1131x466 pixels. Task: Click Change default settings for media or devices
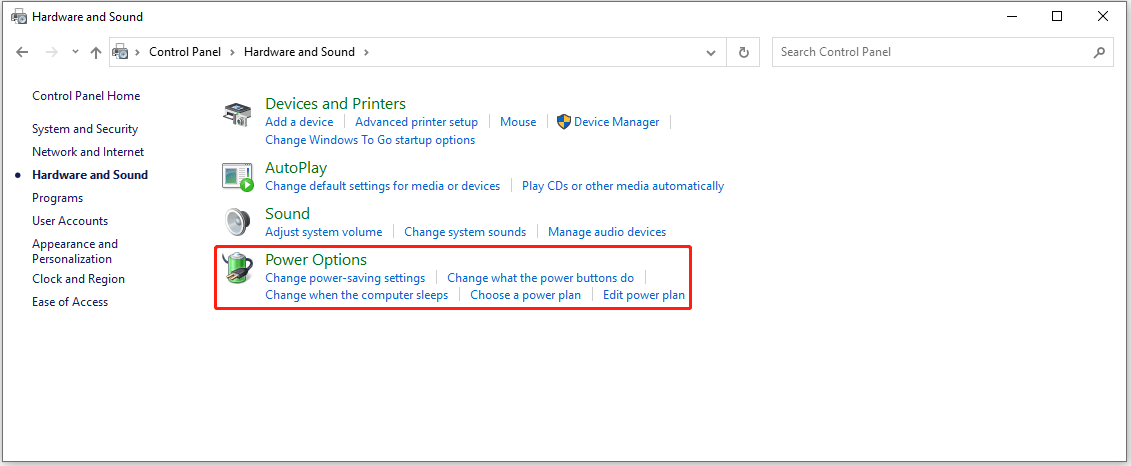(383, 186)
